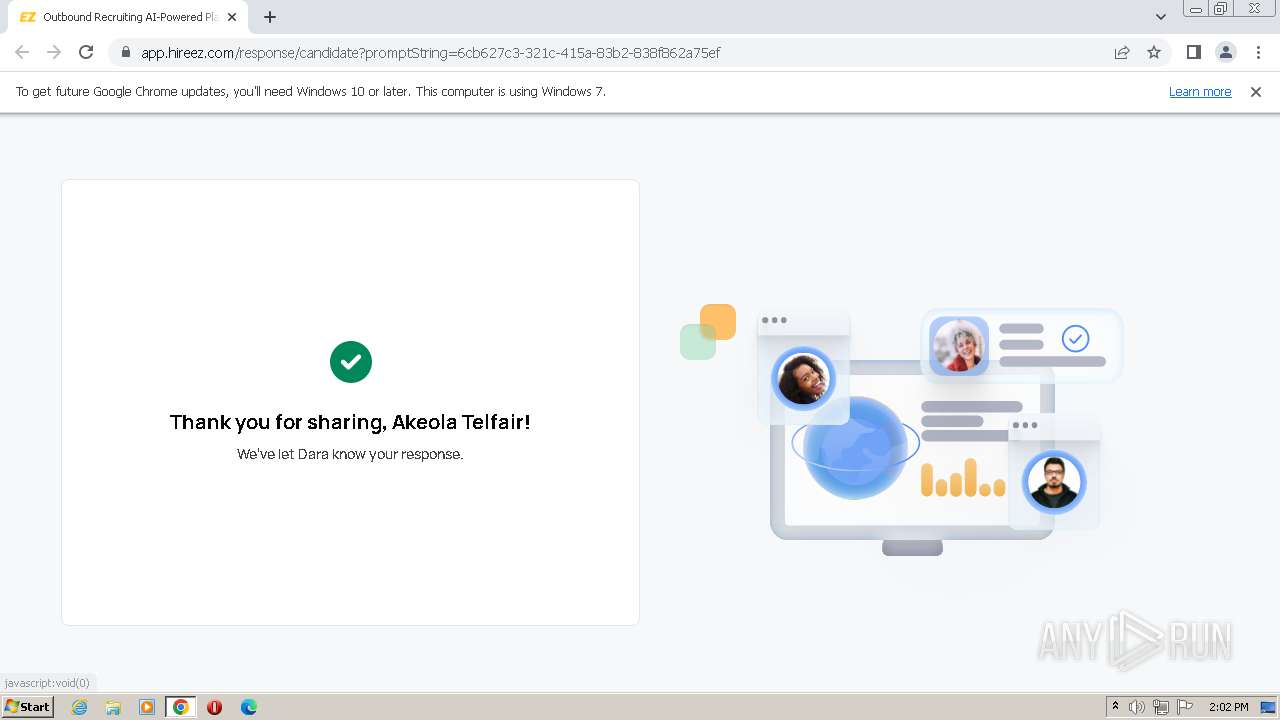Open the Windows Start menu
Image resolution: width=1280 pixels, height=720 pixels.
pyautogui.click(x=28, y=706)
